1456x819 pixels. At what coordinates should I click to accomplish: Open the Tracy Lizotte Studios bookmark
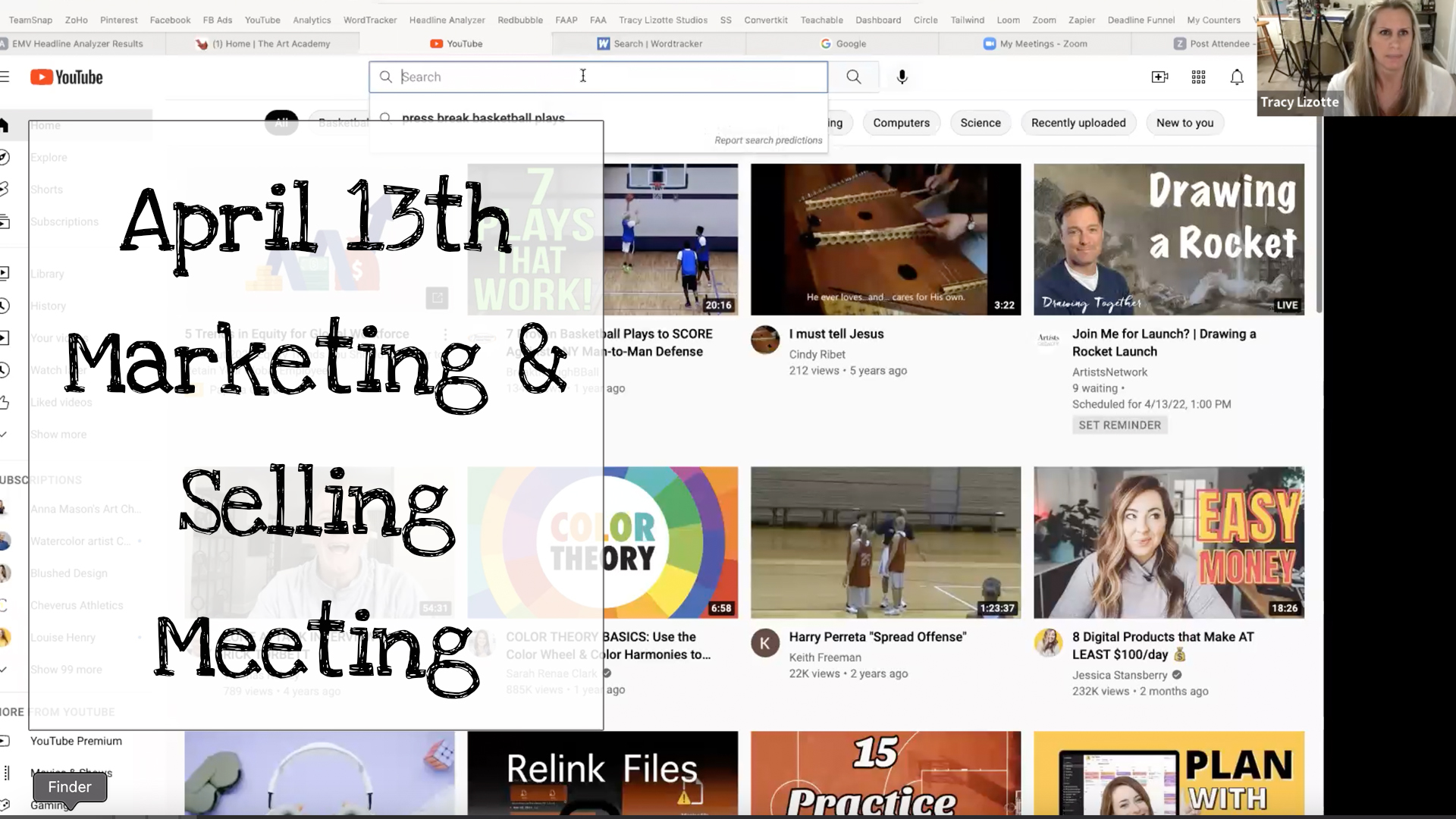663,20
